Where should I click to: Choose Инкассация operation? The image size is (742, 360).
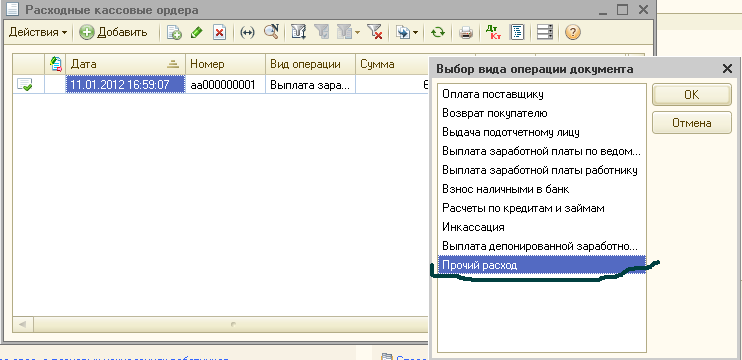click(542, 227)
